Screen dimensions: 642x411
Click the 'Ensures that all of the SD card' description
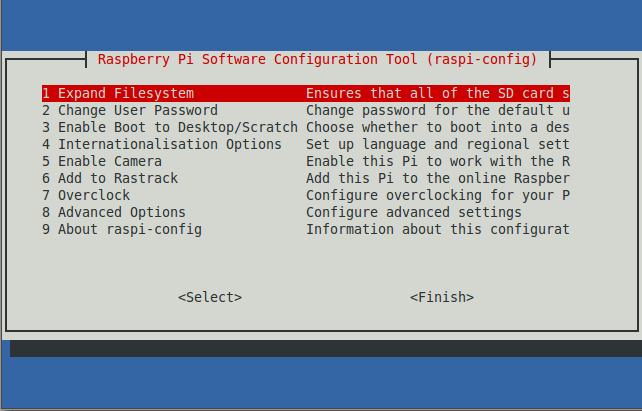[437, 93]
